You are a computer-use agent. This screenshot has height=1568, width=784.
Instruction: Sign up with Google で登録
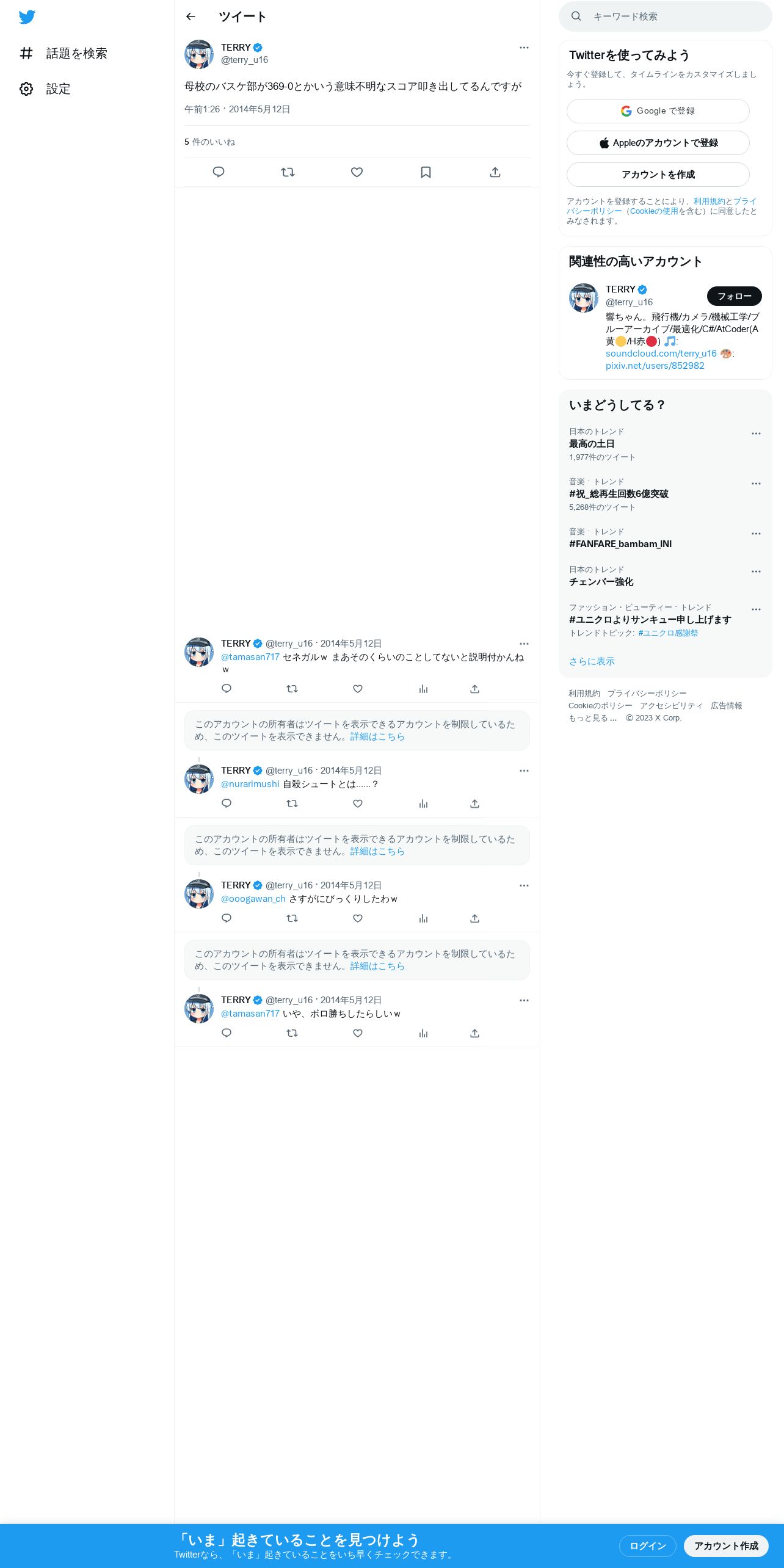pyautogui.click(x=658, y=111)
